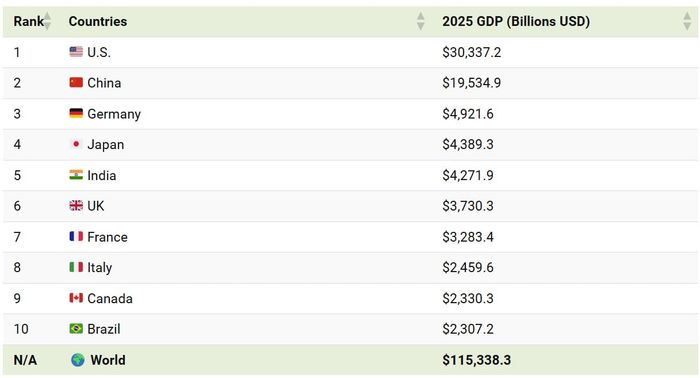The height and width of the screenshot is (378, 700).
Task: Click the France flag icon
Action: click(x=76, y=236)
